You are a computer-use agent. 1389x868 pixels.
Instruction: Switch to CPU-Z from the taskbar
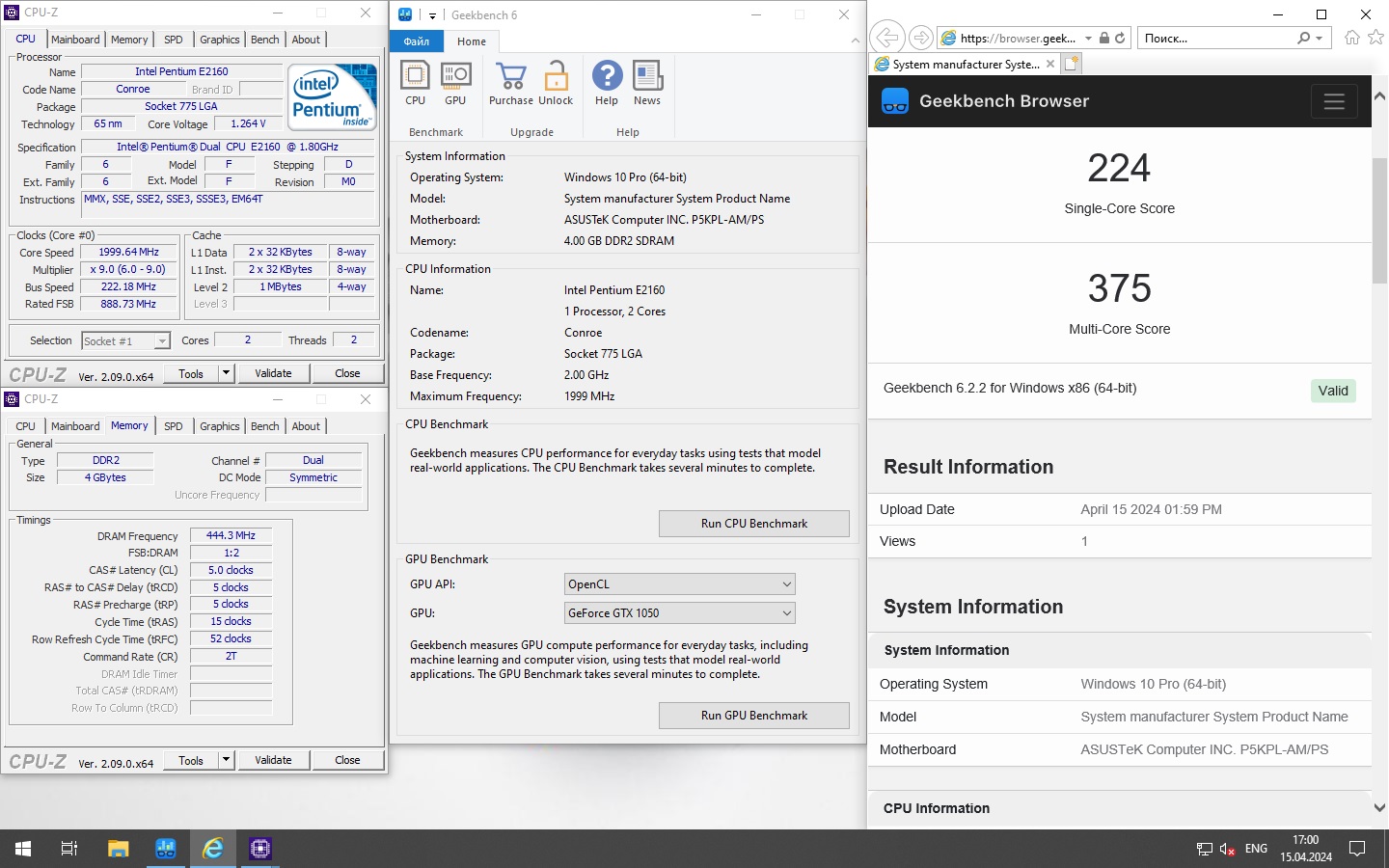[x=260, y=849]
